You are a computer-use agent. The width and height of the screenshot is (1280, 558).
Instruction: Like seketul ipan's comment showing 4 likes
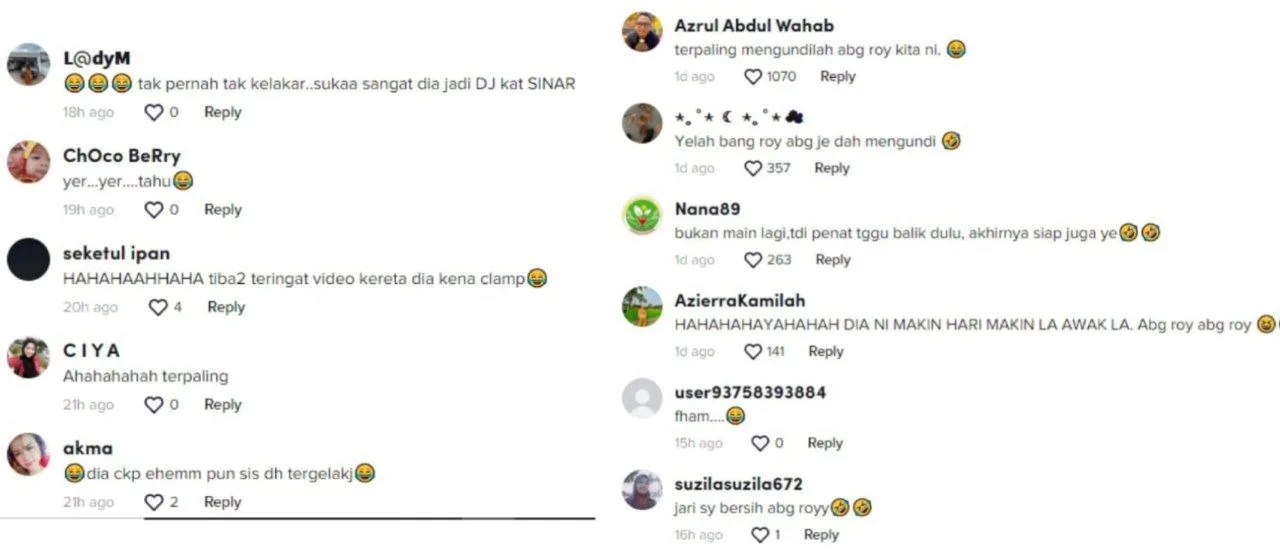[158, 308]
